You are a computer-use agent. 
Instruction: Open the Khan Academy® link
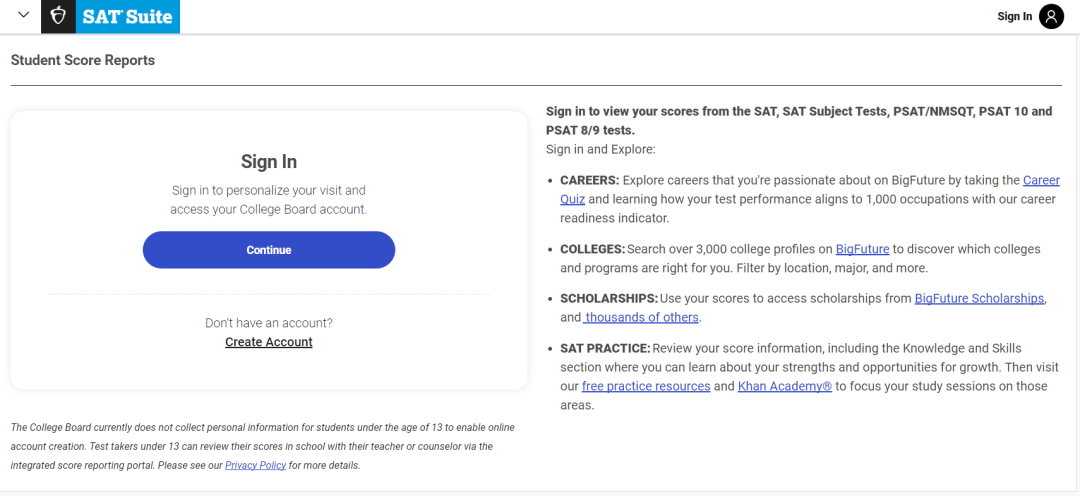click(785, 386)
